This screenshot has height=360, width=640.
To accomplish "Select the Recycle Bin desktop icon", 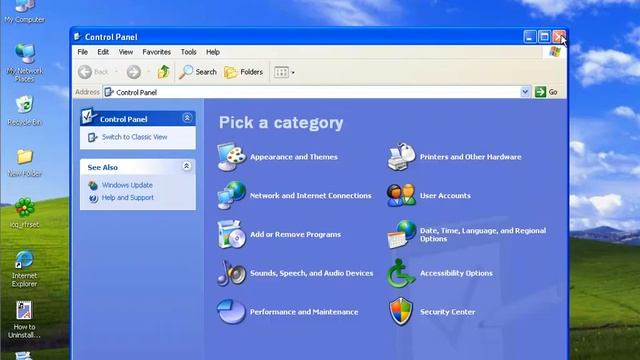I will (x=24, y=110).
